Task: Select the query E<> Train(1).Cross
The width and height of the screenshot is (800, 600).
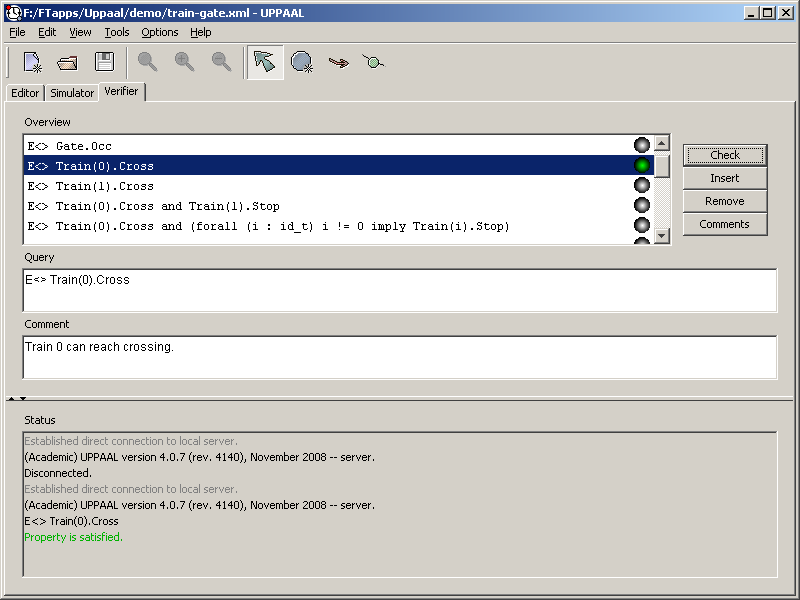Action: [338, 186]
